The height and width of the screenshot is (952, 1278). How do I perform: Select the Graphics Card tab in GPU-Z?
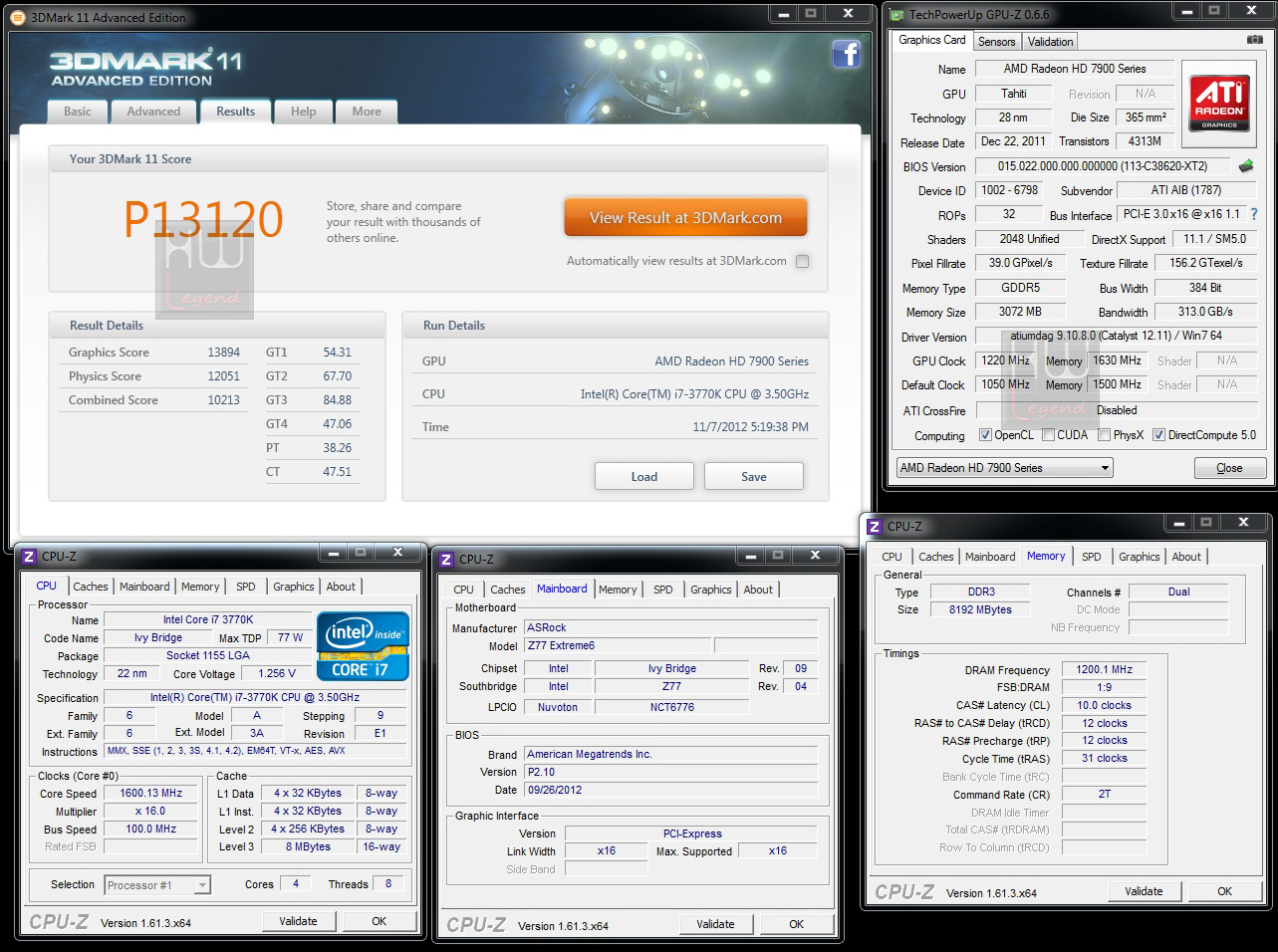[x=931, y=40]
